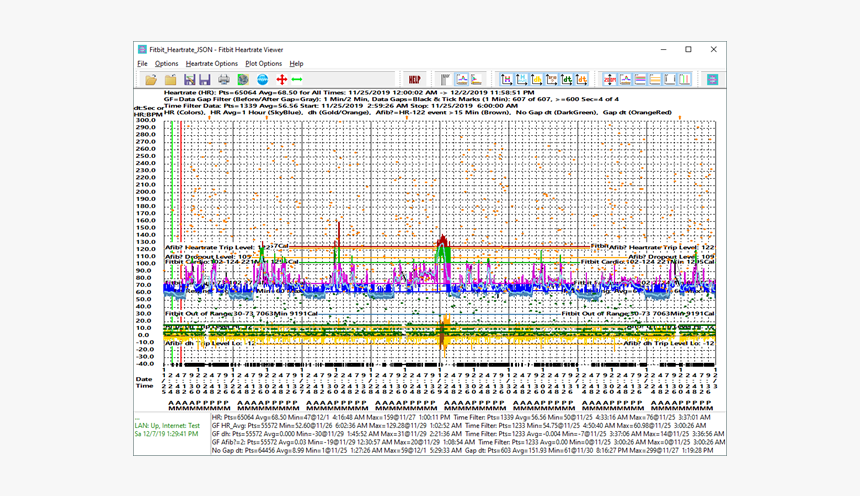This screenshot has height=496, width=860.
Task: Click the bell-curve icon next to ZOOM
Action: [x=625, y=80]
